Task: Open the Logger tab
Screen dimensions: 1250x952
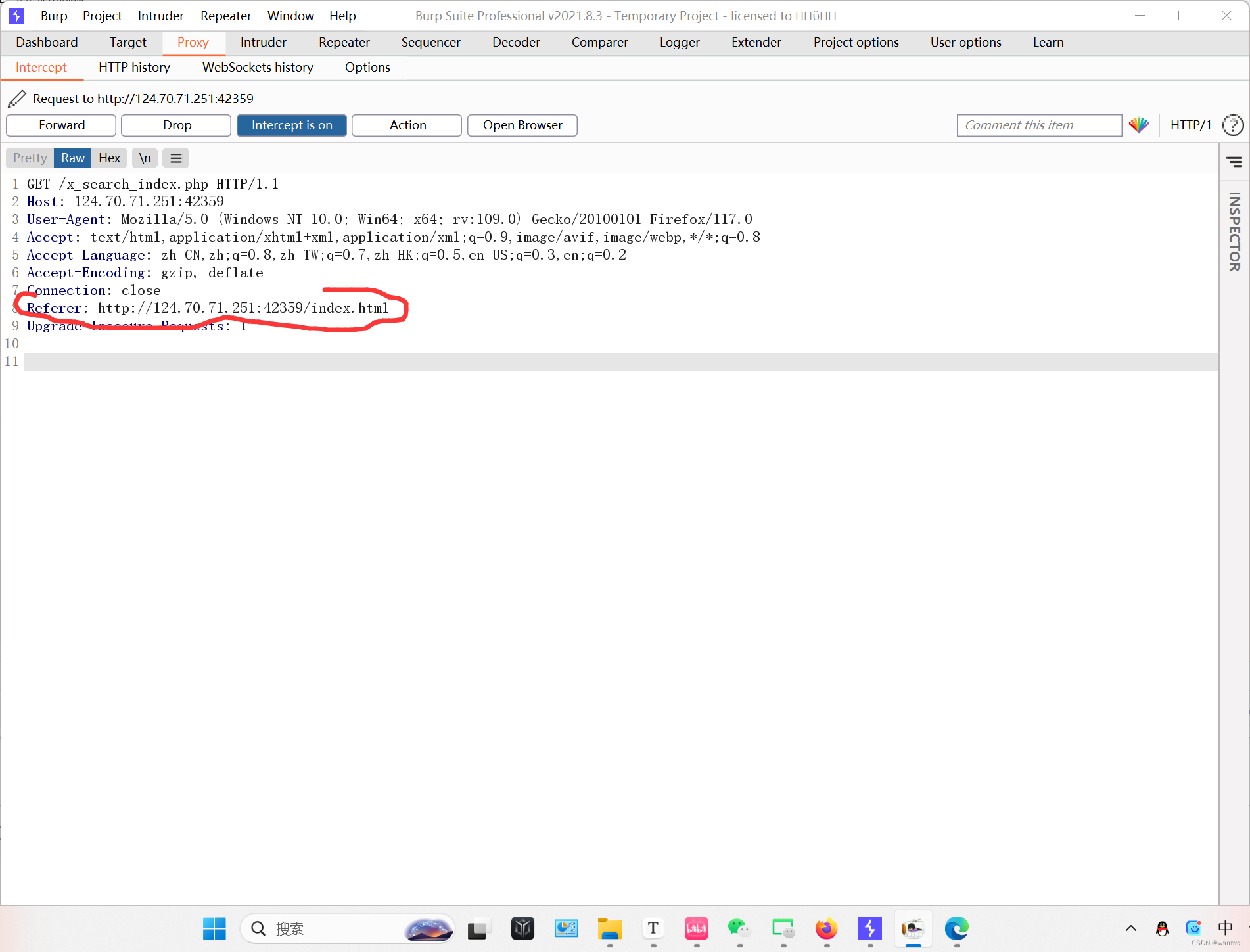Action: tap(680, 42)
